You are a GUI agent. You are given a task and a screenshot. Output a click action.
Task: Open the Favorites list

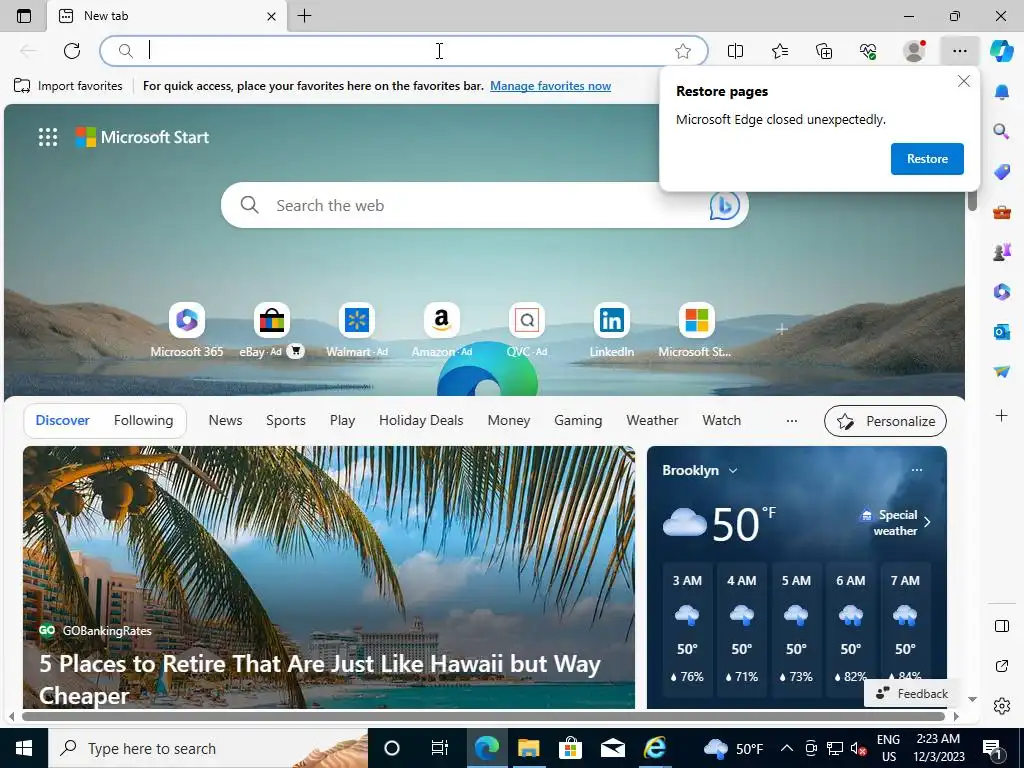click(x=780, y=51)
